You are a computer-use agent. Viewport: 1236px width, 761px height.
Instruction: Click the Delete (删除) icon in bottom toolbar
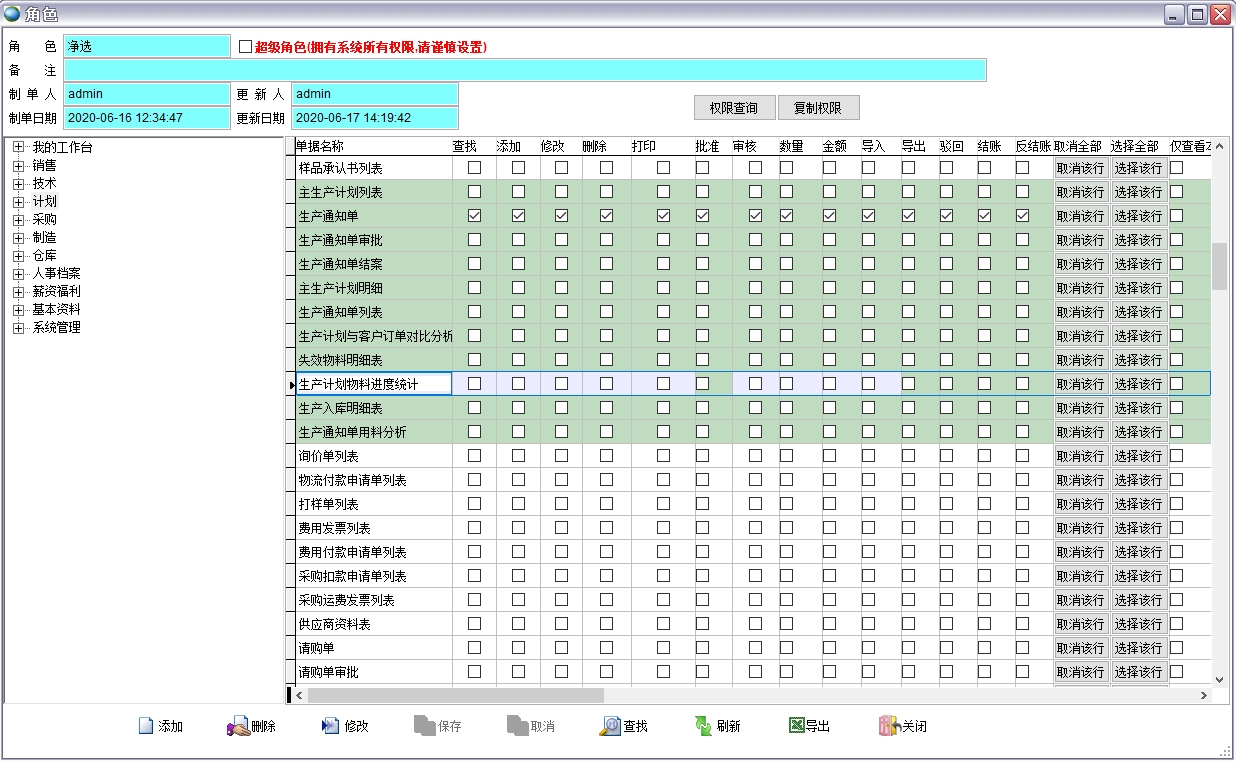(x=237, y=726)
